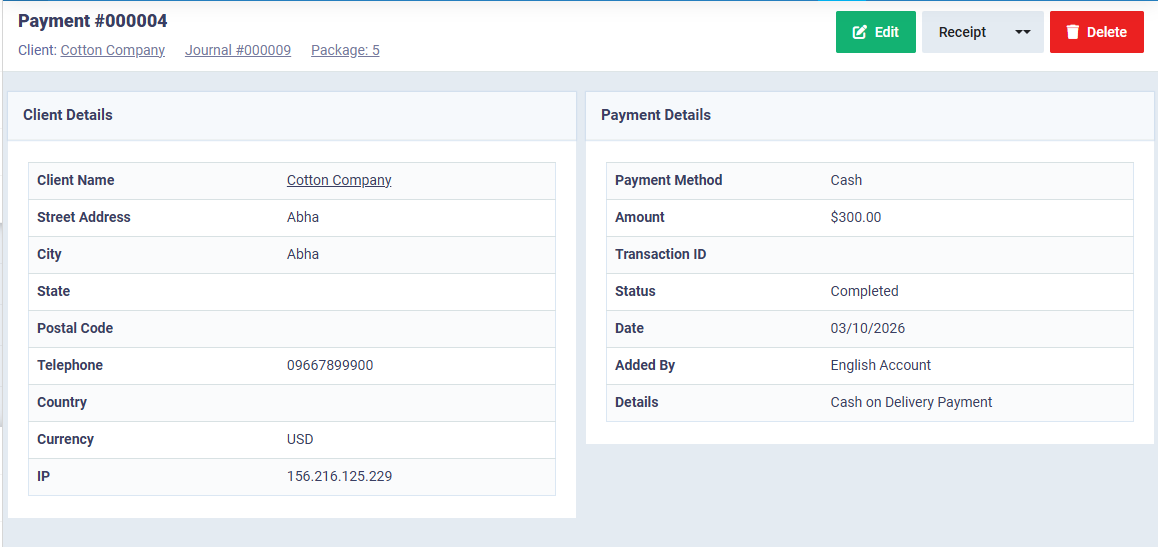Open Cotton Company in the Client Name row
The image size is (1158, 547).
point(339,180)
